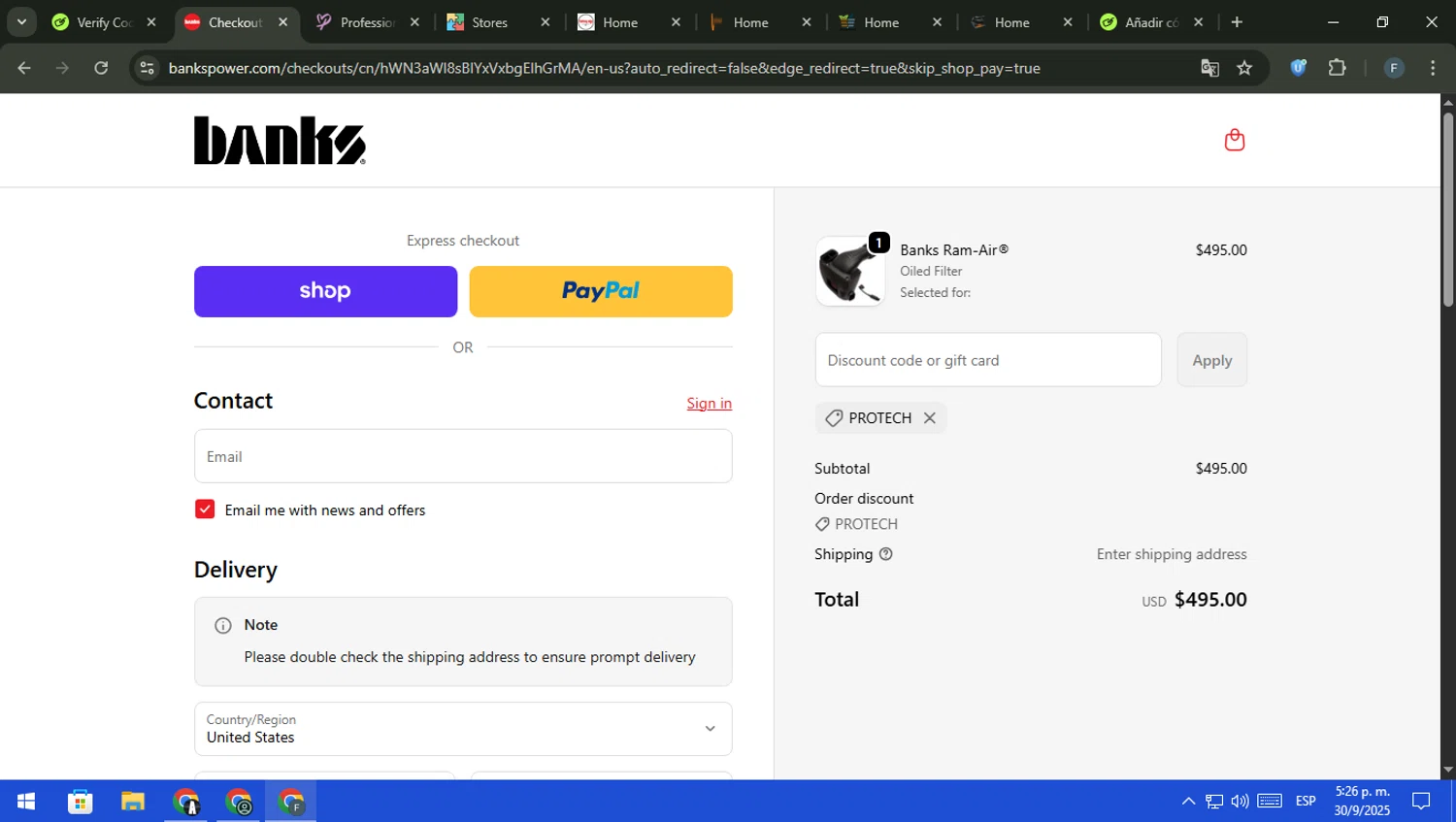
Task: Open the Chrome profile avatar F
Action: (x=1393, y=68)
